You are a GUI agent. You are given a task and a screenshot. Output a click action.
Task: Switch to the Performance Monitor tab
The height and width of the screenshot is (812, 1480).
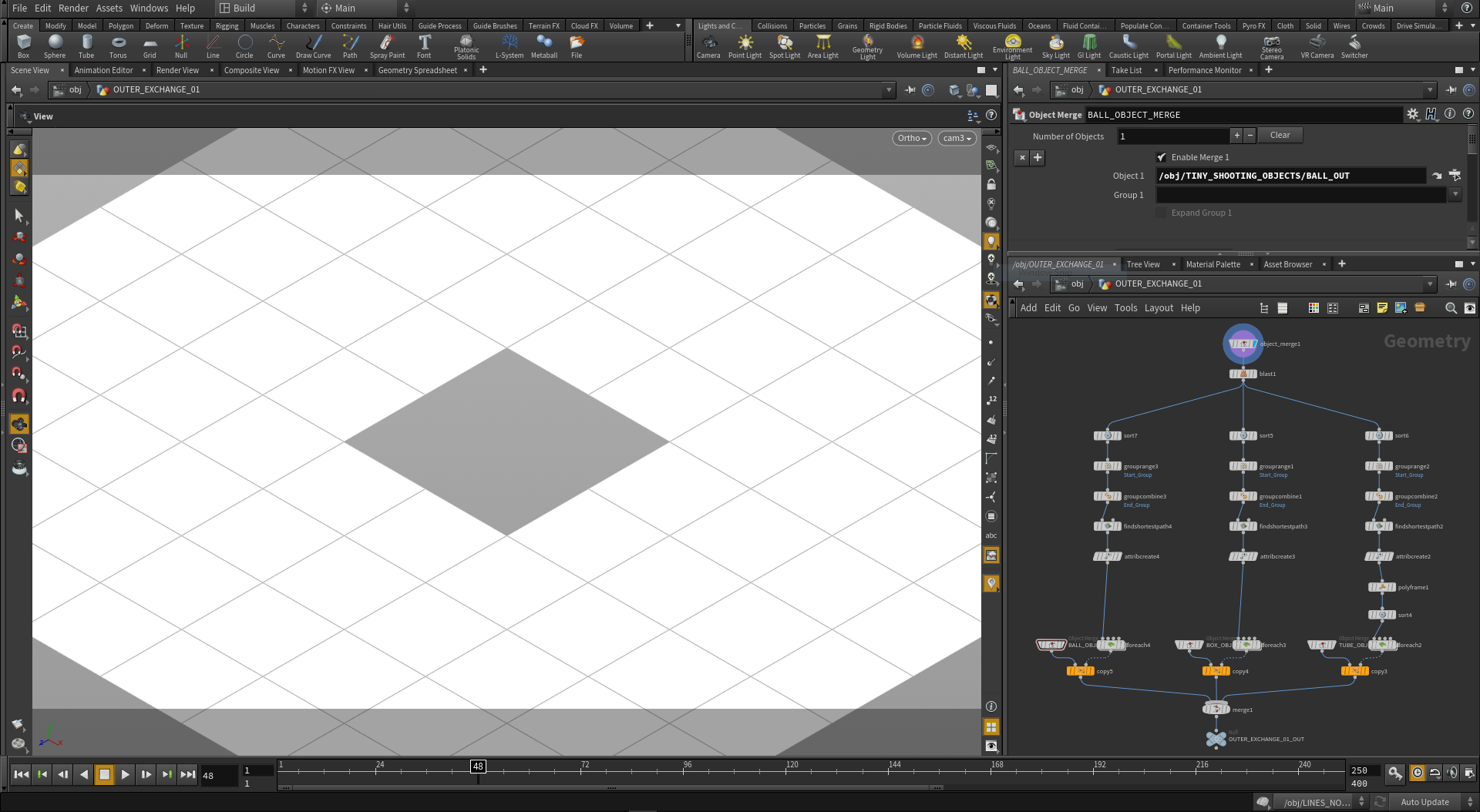pyautogui.click(x=1204, y=70)
